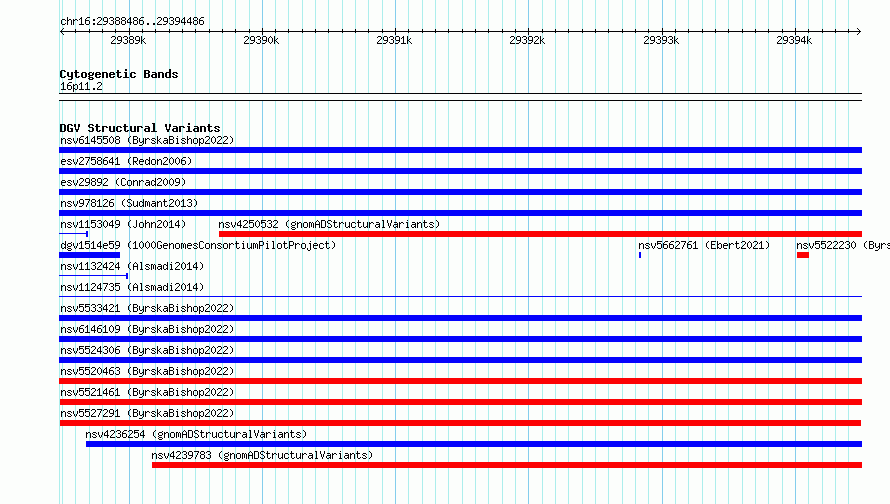Click the Cytogenetic Bands track heading
This screenshot has height=504, width=890.
point(119,74)
